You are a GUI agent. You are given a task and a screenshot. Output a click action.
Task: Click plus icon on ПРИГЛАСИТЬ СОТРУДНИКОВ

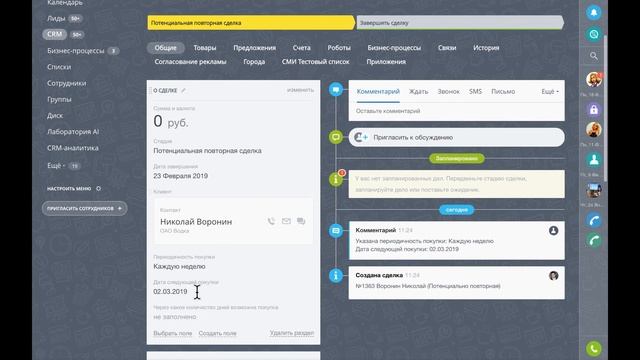pos(120,208)
